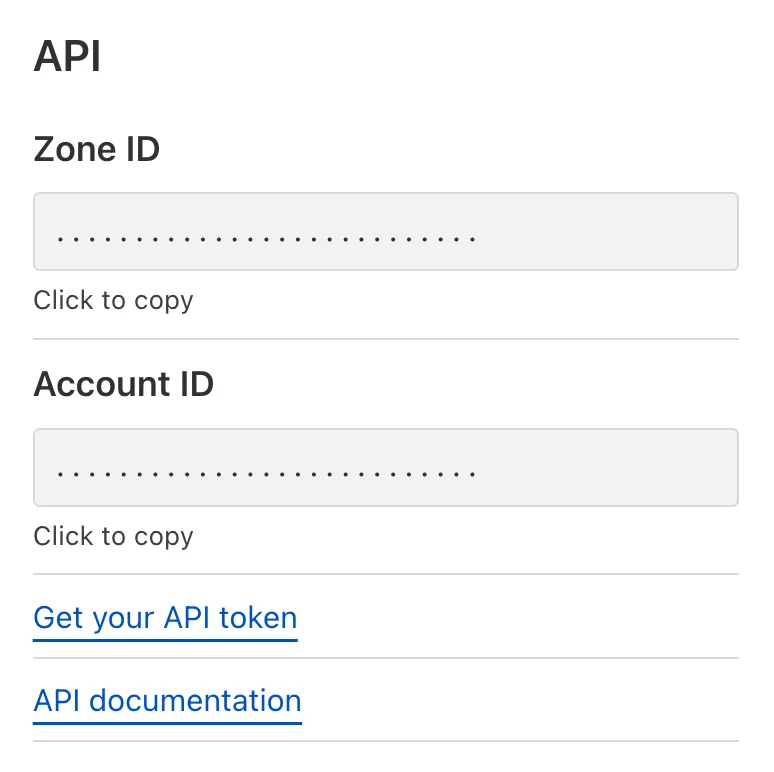774x772 pixels.
Task: Click the Account ID value field
Action: click(385, 468)
